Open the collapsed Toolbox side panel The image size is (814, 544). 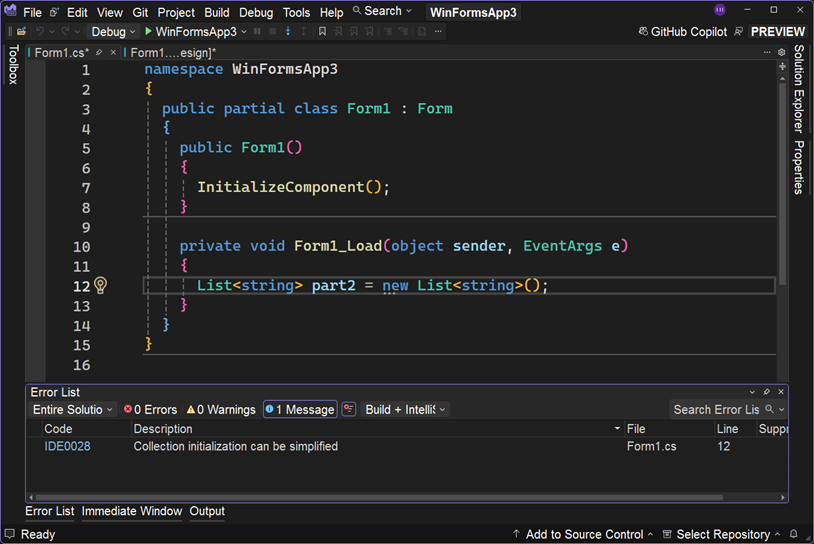pyautogui.click(x=13, y=64)
